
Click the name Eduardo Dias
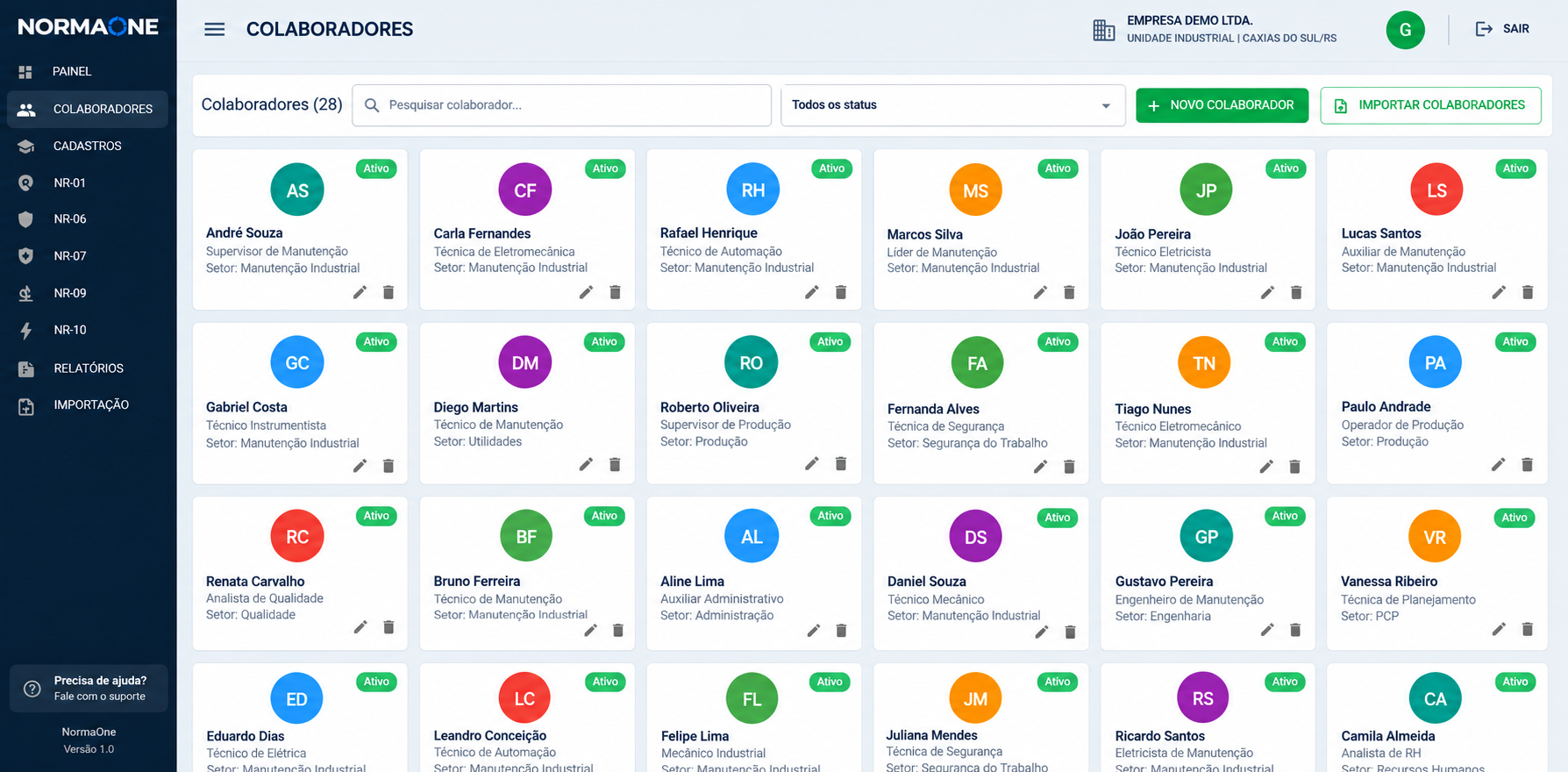tap(246, 736)
